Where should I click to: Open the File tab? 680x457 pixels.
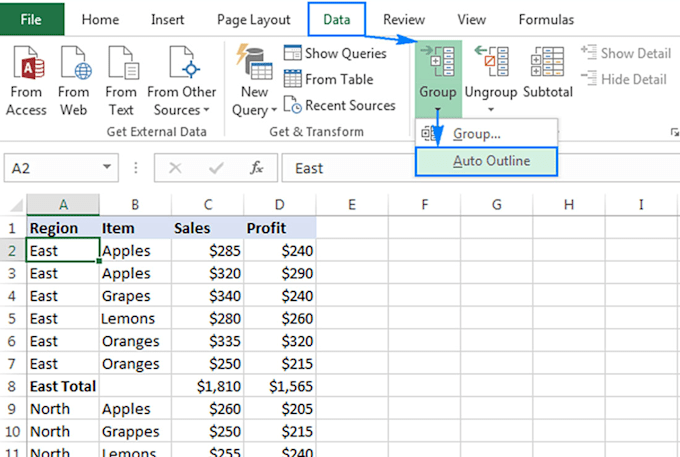click(x=32, y=20)
